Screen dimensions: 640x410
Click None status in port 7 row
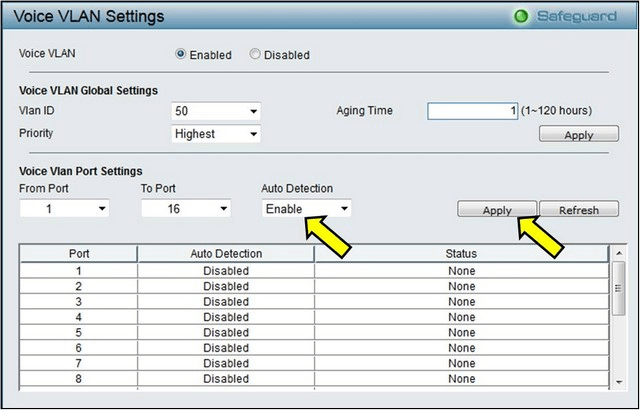462,363
